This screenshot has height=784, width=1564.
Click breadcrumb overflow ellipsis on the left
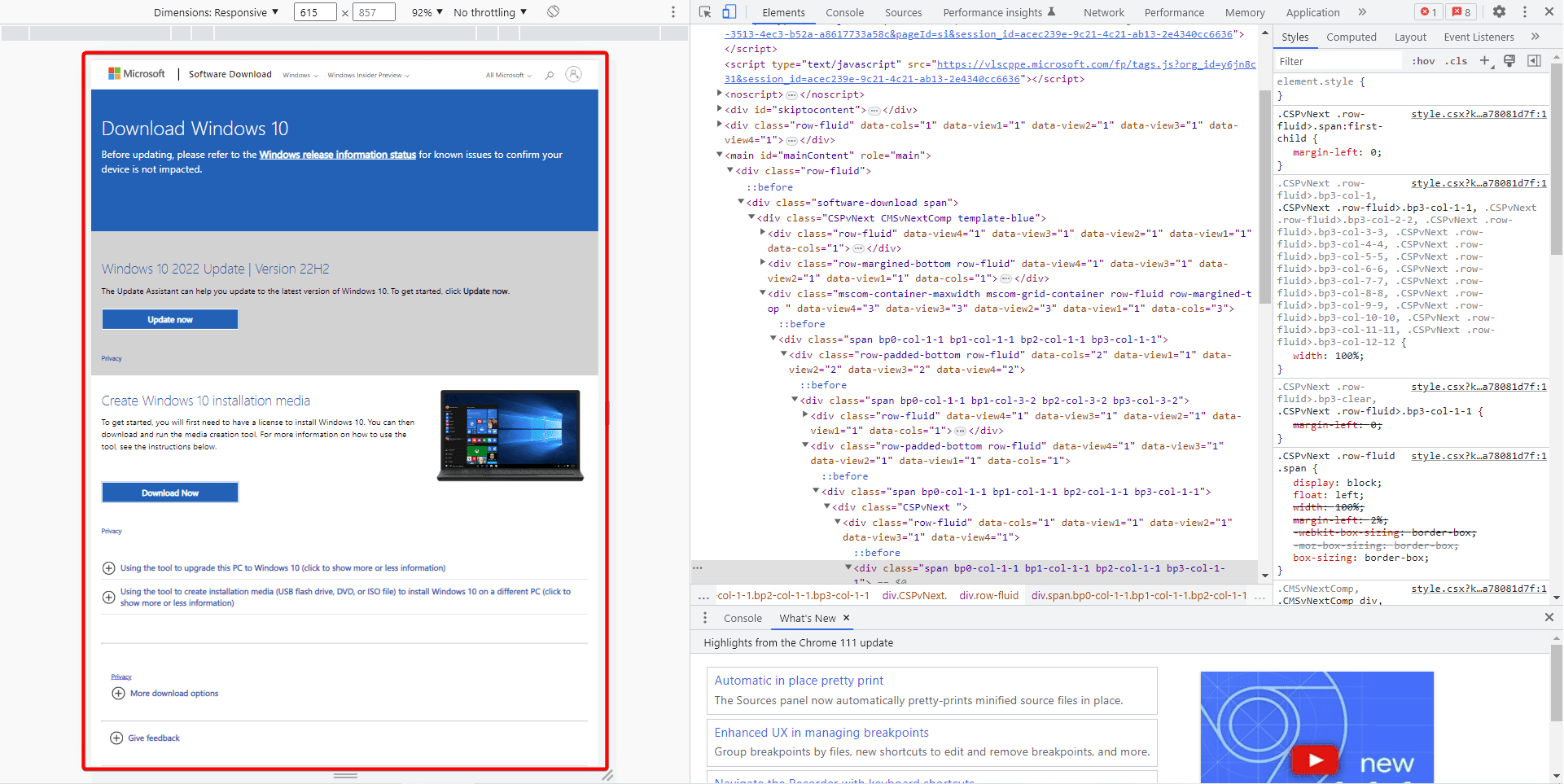click(x=704, y=596)
